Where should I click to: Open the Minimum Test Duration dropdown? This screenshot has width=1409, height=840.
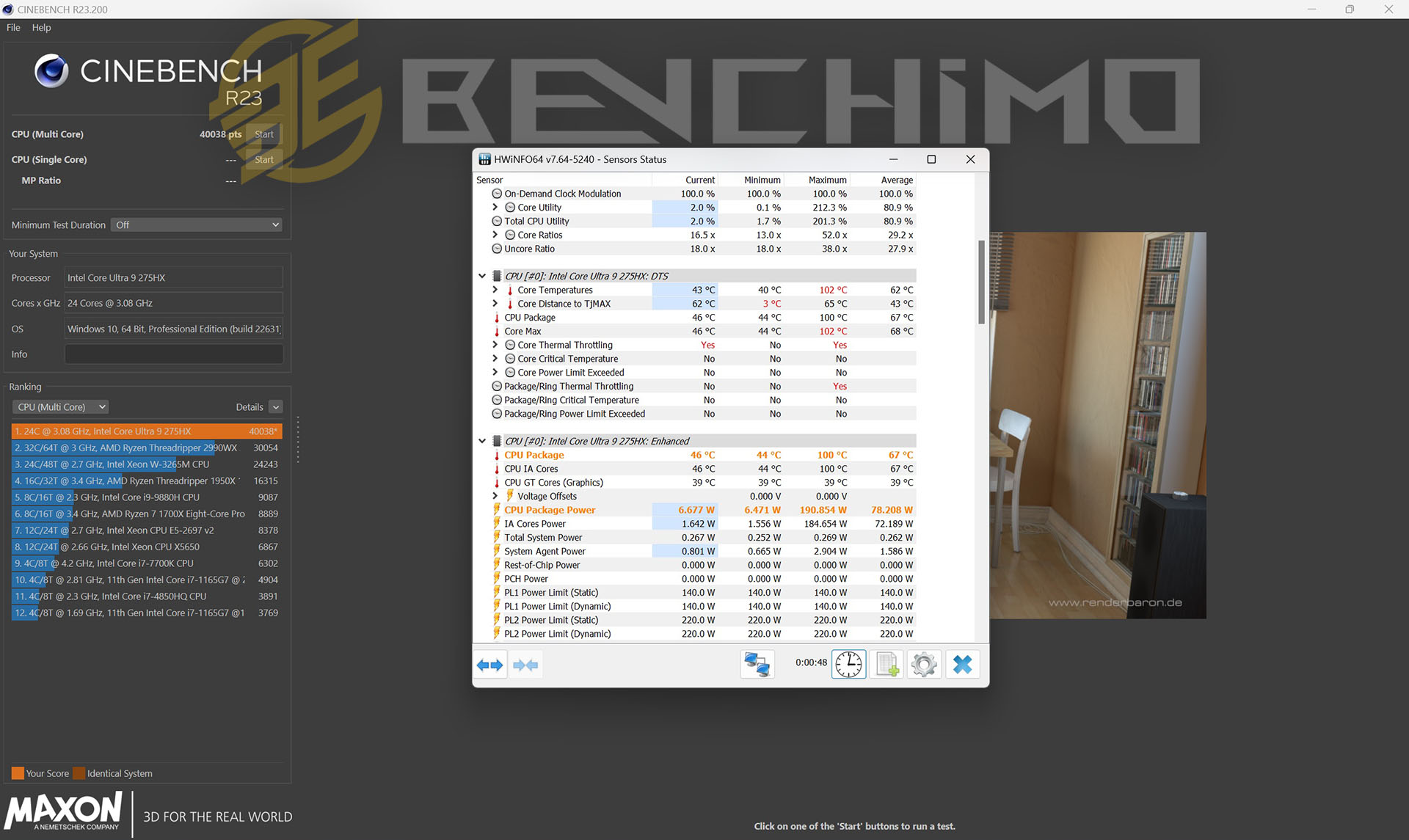click(197, 225)
